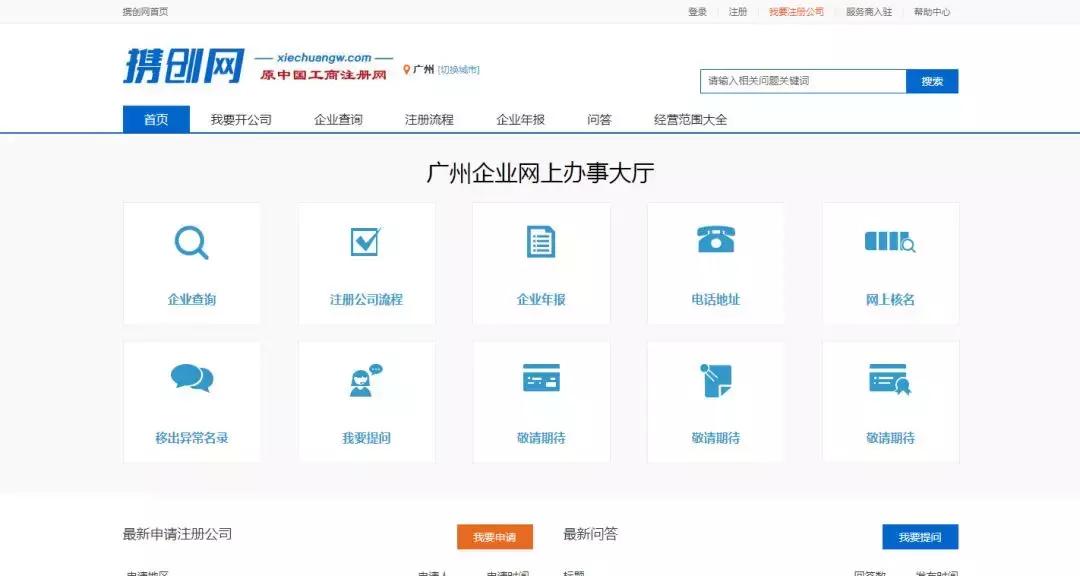Screen dimensions: 1080x576
Task: Open 电话地址 using the telephone icon
Action: click(715, 240)
